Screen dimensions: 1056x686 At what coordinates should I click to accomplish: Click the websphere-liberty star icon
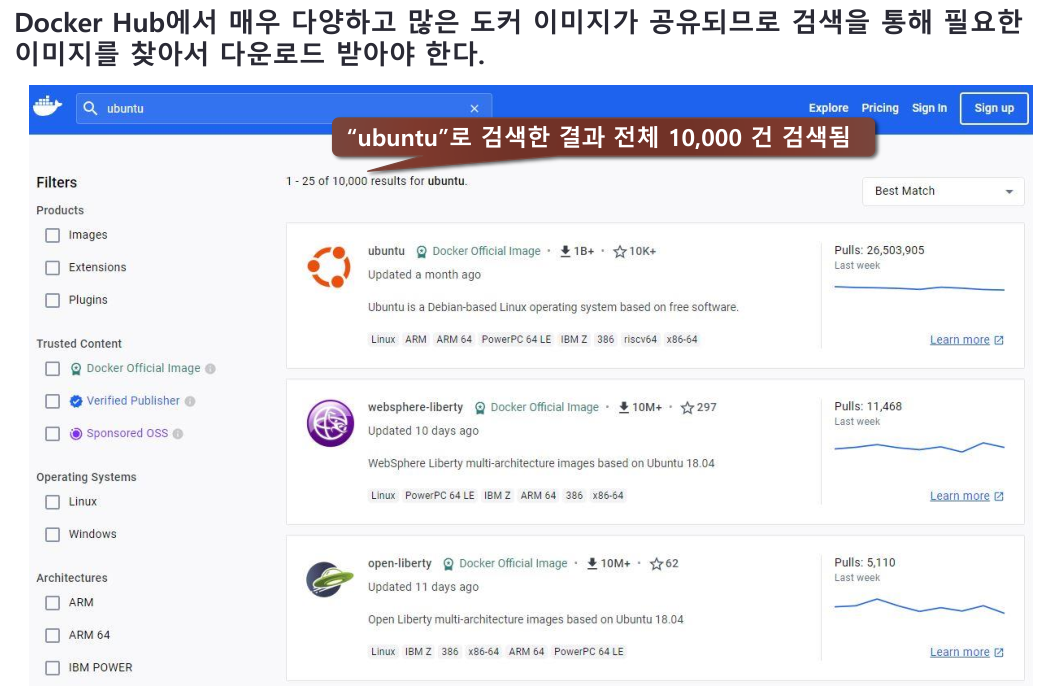(687, 407)
